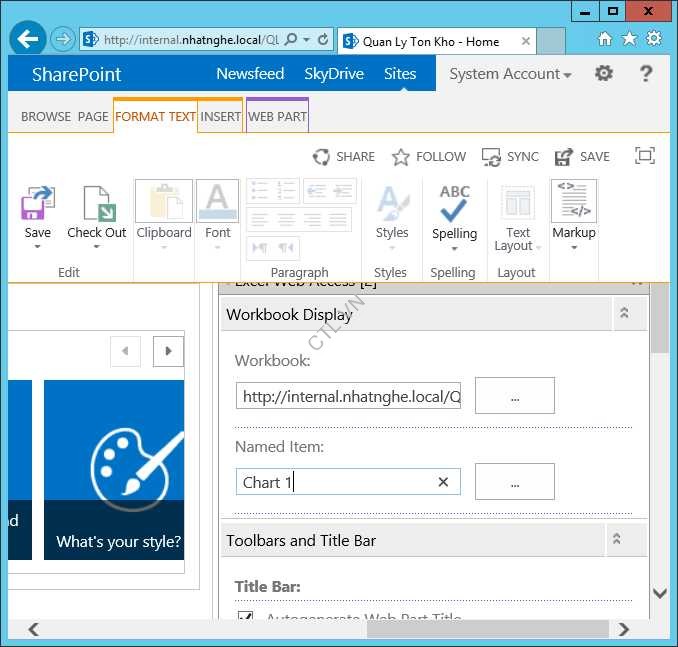Screen dimensions: 678x647
Task: Click the Save ribbon icon
Action: coord(37,204)
